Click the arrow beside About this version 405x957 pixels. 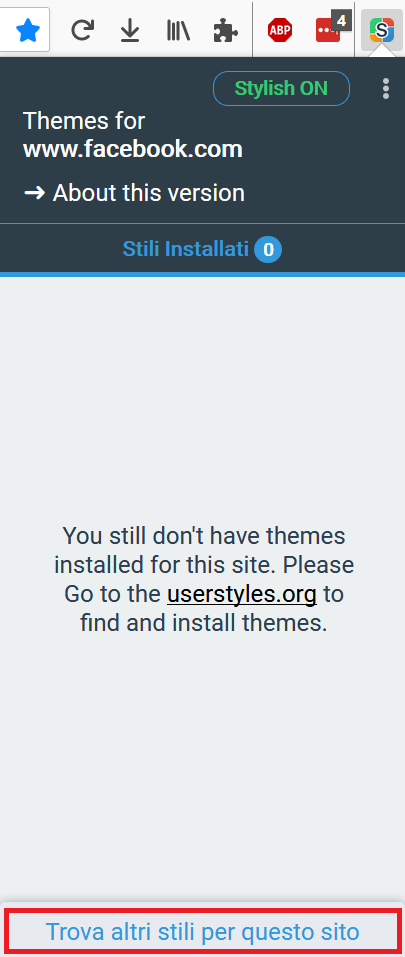click(34, 193)
